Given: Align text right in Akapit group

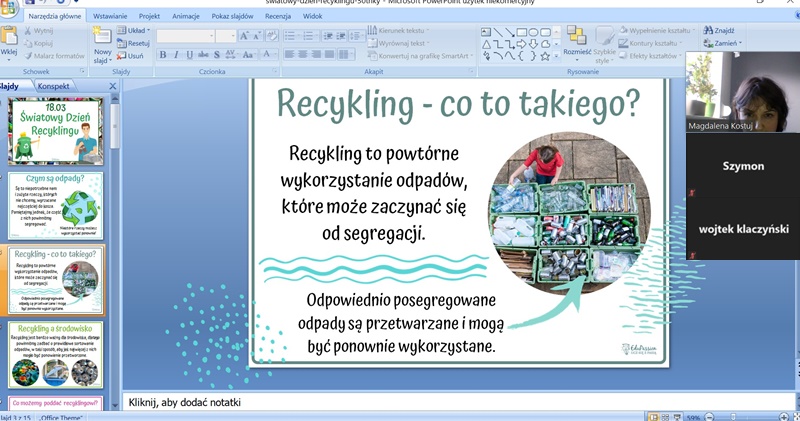Looking at the screenshot, I should [x=316, y=54].
